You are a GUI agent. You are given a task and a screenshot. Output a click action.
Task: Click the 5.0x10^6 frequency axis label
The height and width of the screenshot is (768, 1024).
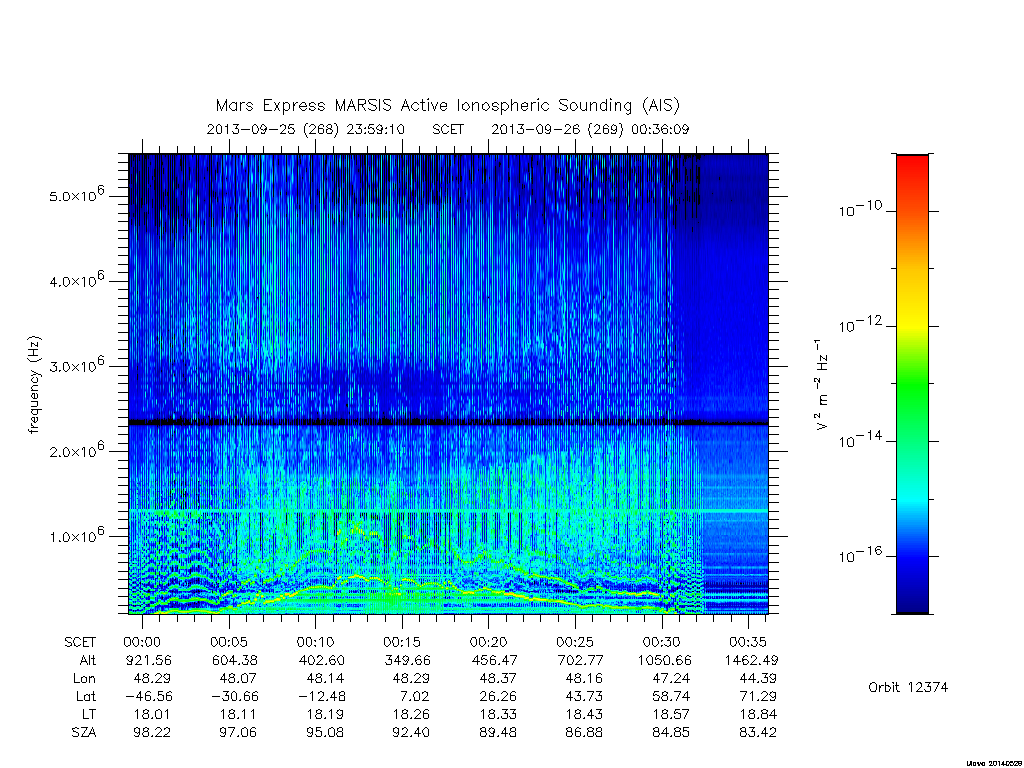pos(76,195)
